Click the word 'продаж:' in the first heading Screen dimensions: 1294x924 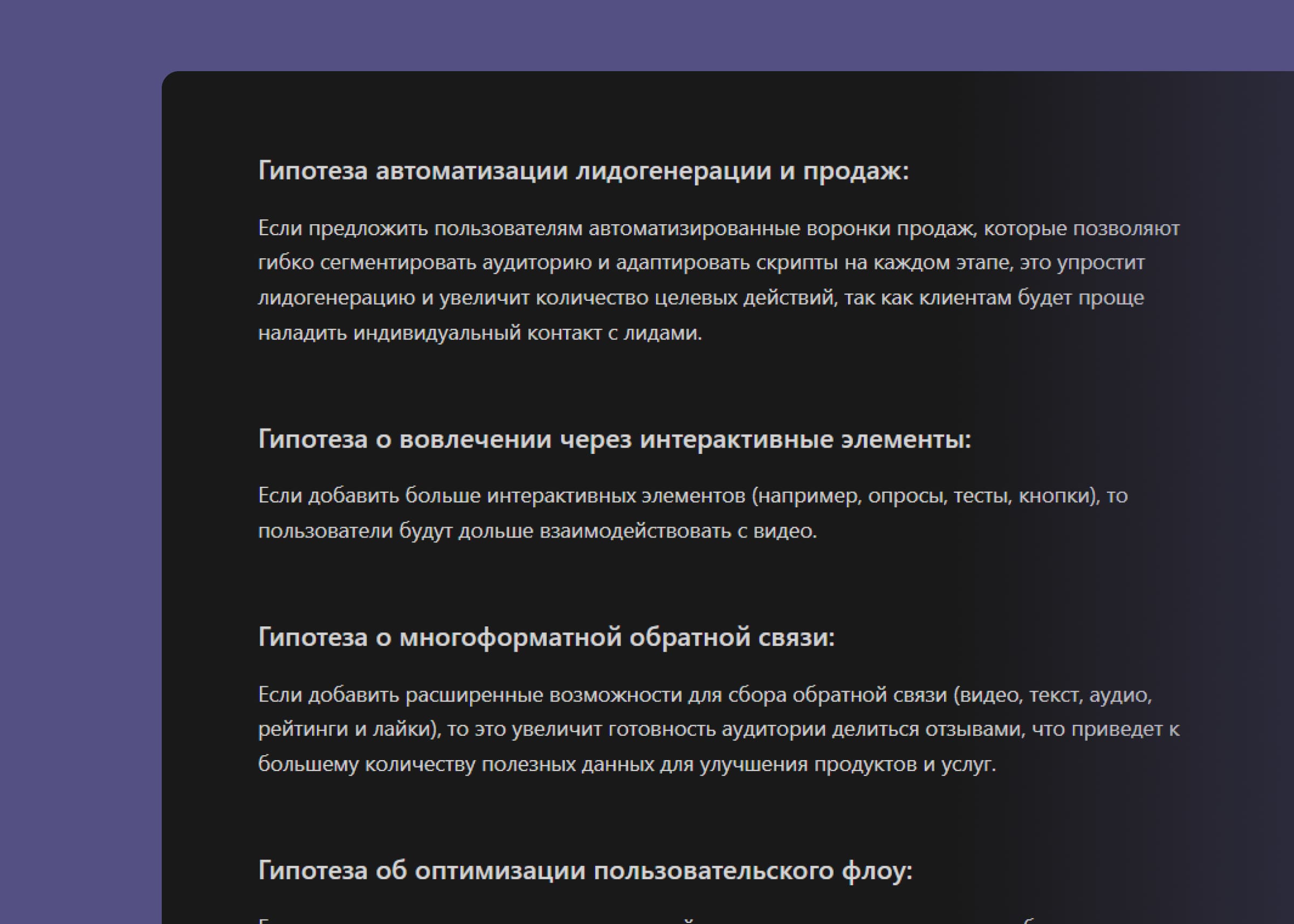855,171
